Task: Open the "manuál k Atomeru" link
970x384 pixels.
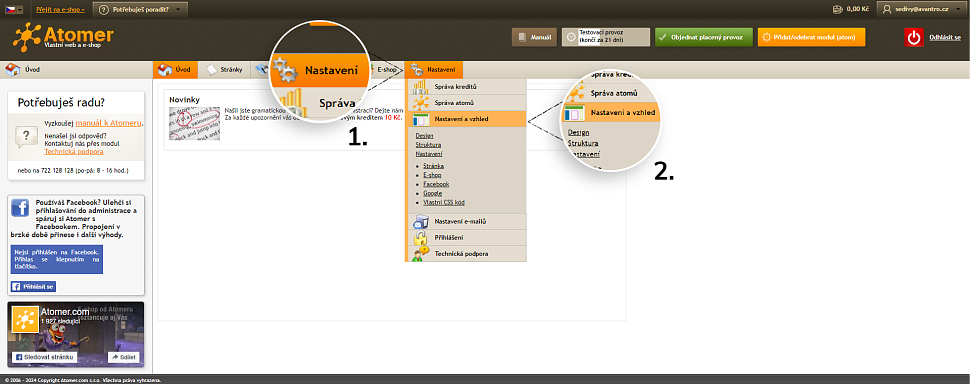Action: (108, 123)
